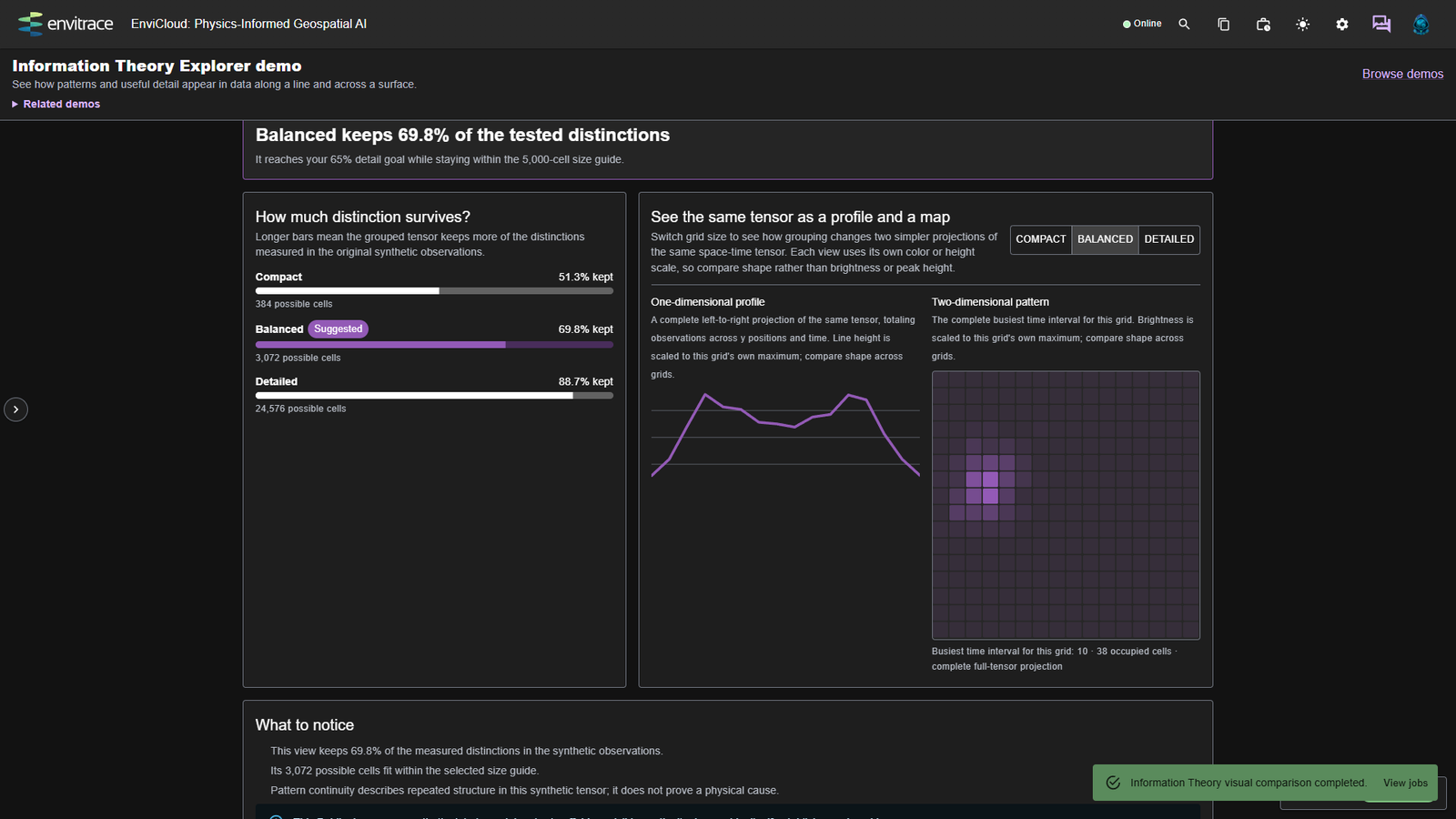Click the two-dimensional pattern heatmap
Screen dimensions: 1456x819
(x=1066, y=505)
